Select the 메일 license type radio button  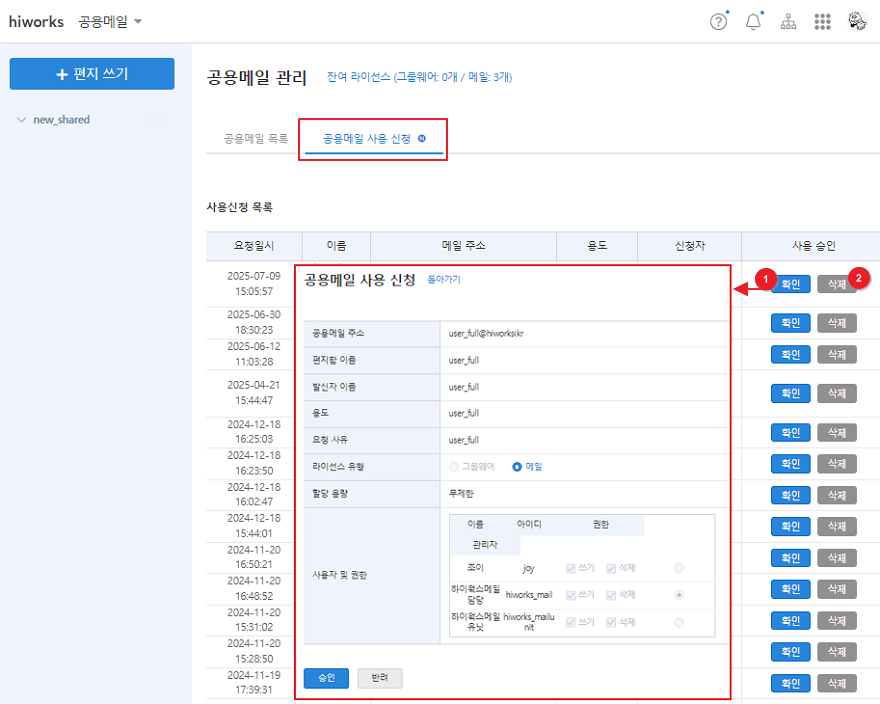[517, 466]
